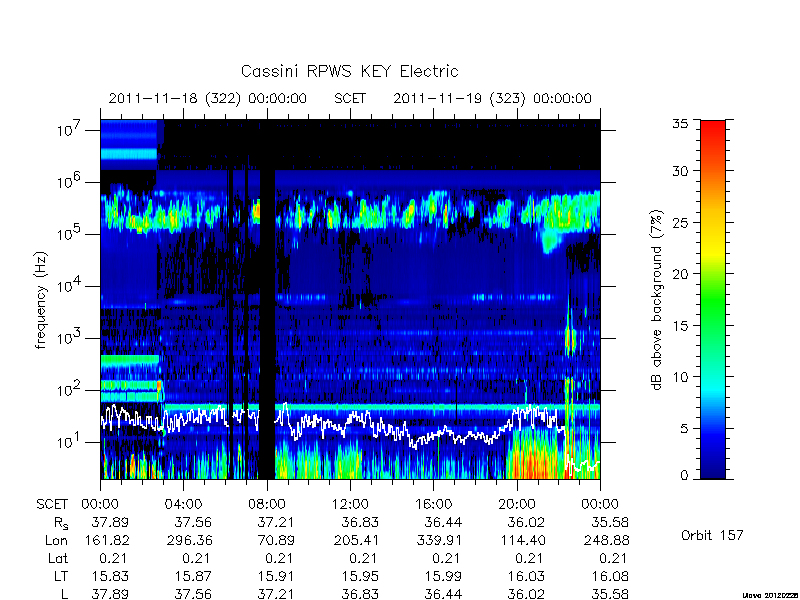This screenshot has width=800, height=600.
Task: Click "36.83" in the Rs row
Action: click(359, 522)
